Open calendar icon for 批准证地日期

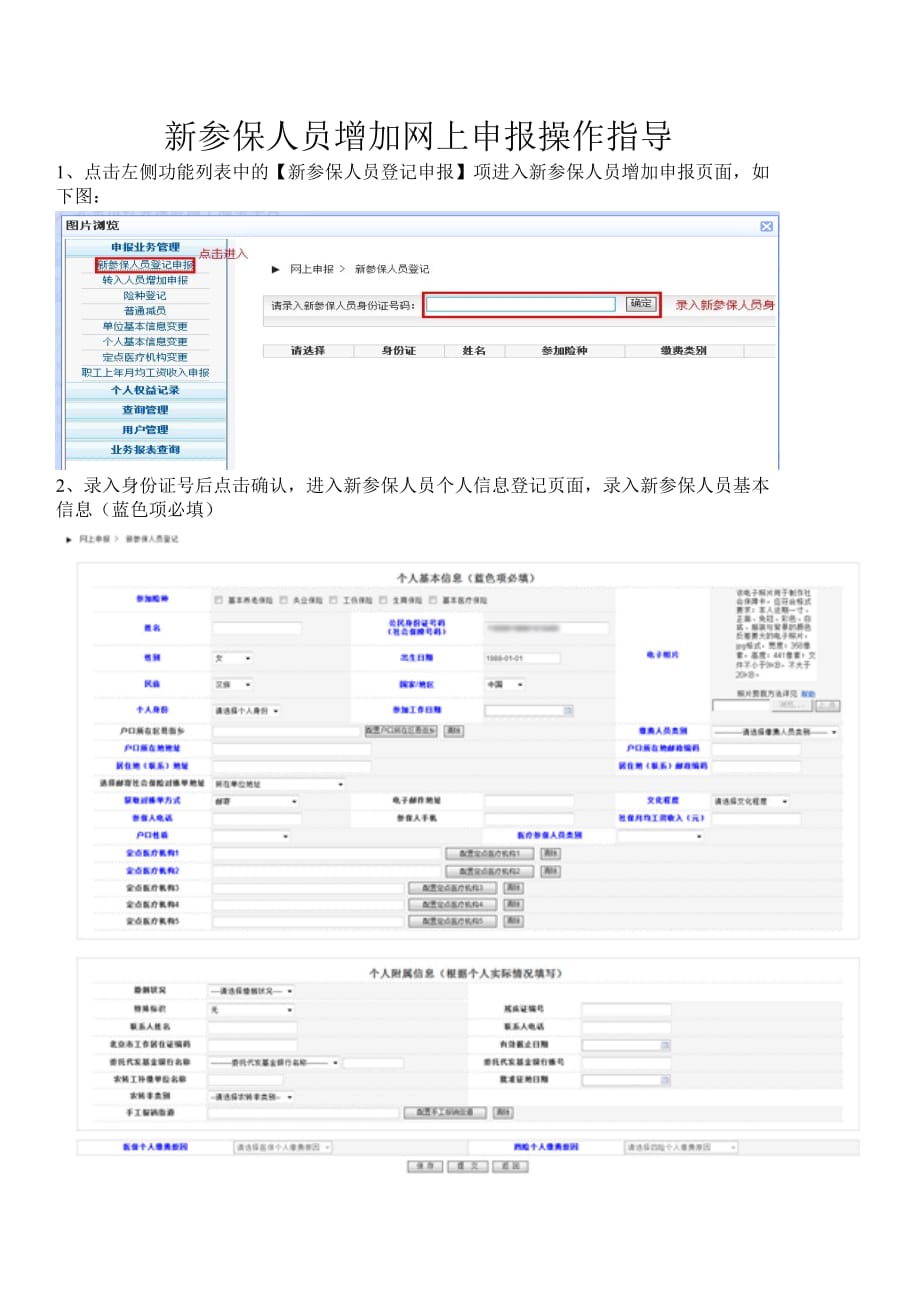point(665,1080)
